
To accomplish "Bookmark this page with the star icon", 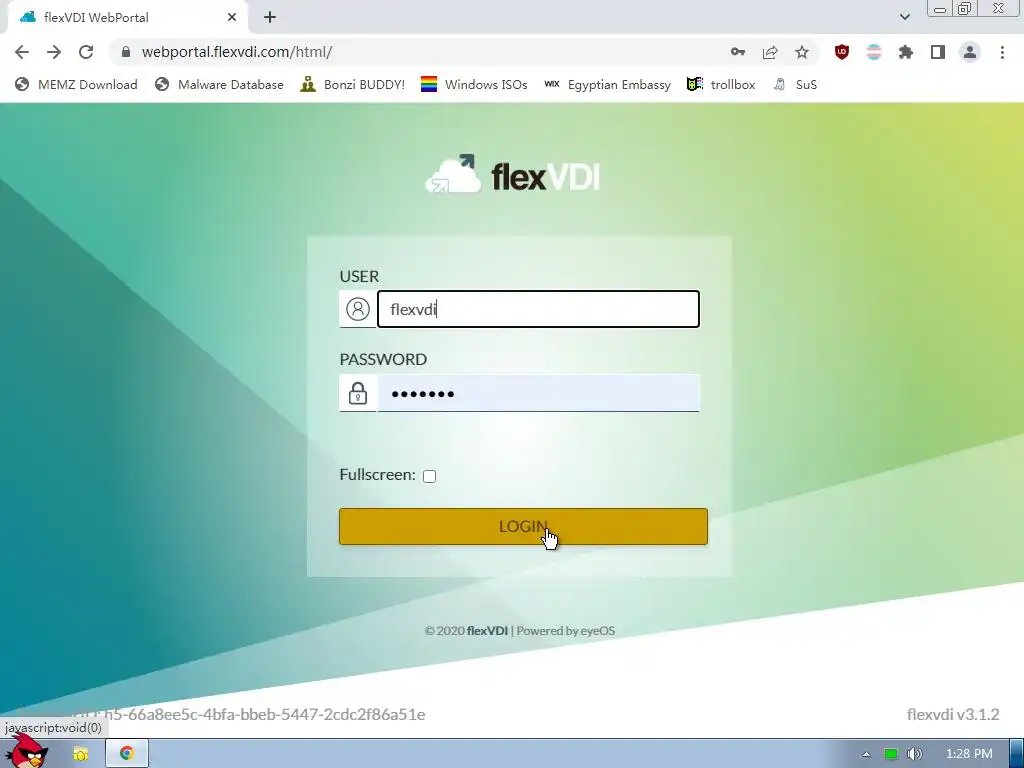I will point(802,52).
